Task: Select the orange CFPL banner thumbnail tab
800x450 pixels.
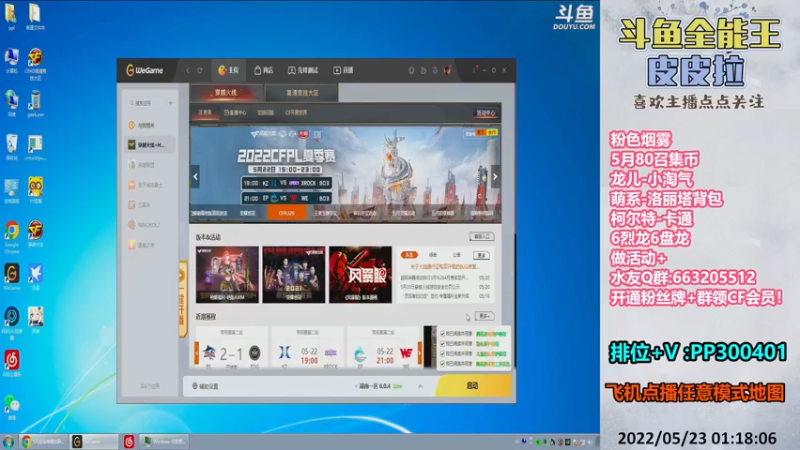Action: click(x=287, y=213)
